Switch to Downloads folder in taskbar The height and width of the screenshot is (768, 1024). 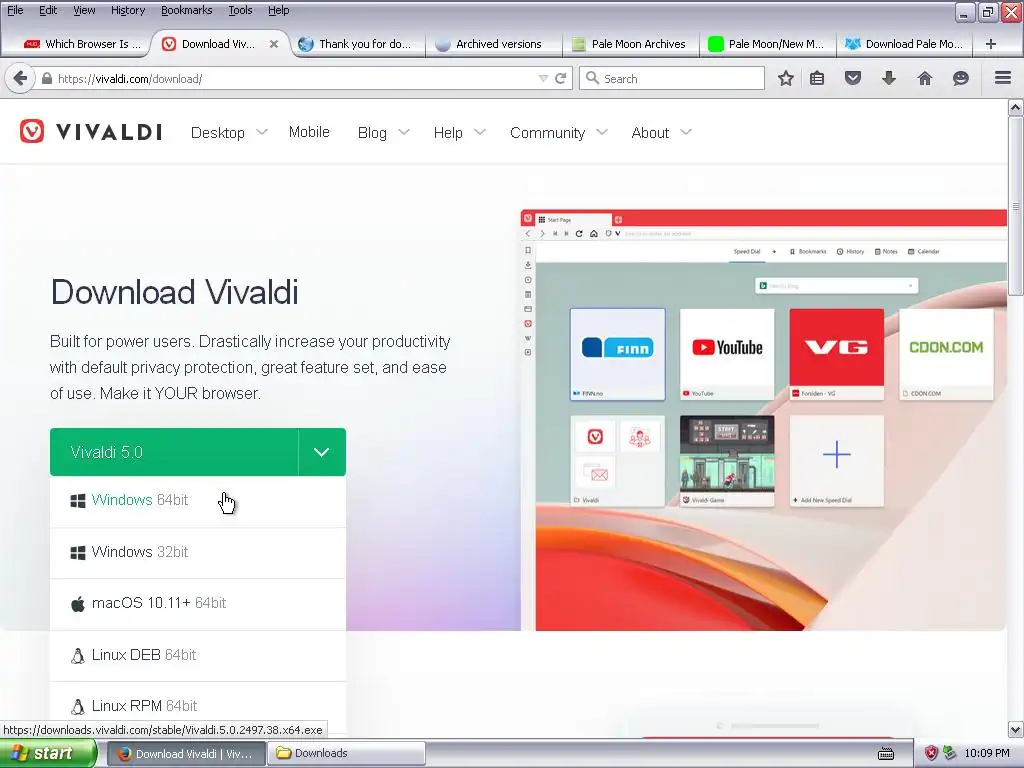point(347,754)
